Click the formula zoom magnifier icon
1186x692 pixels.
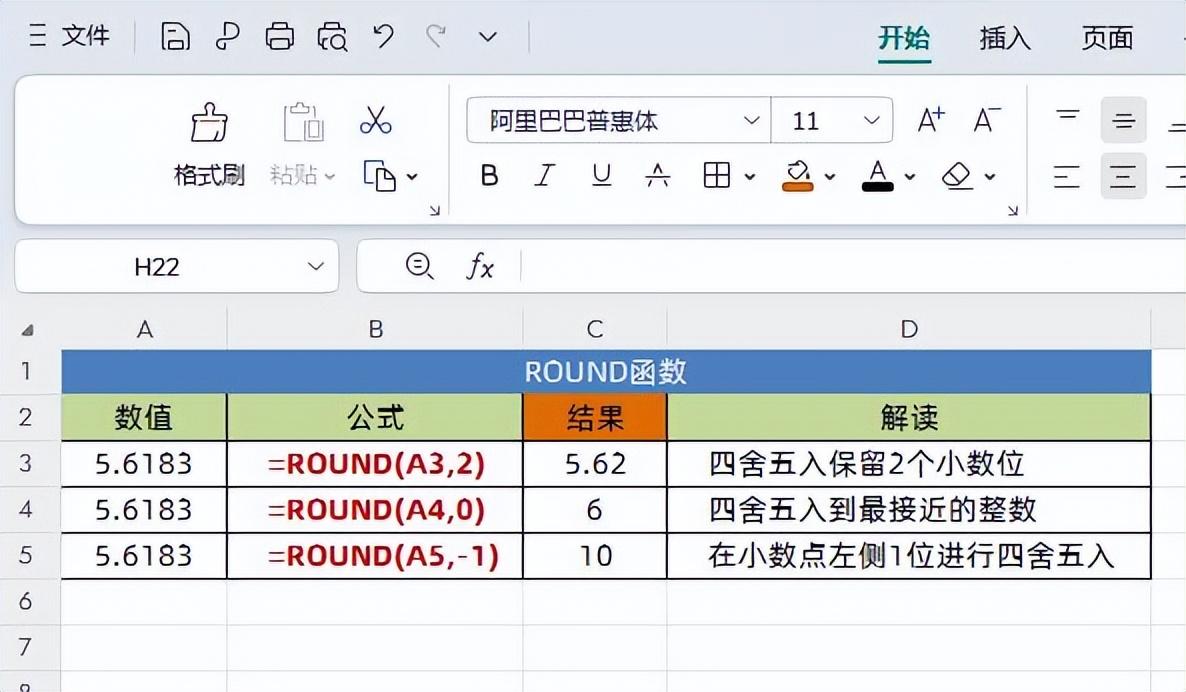pyautogui.click(x=419, y=266)
